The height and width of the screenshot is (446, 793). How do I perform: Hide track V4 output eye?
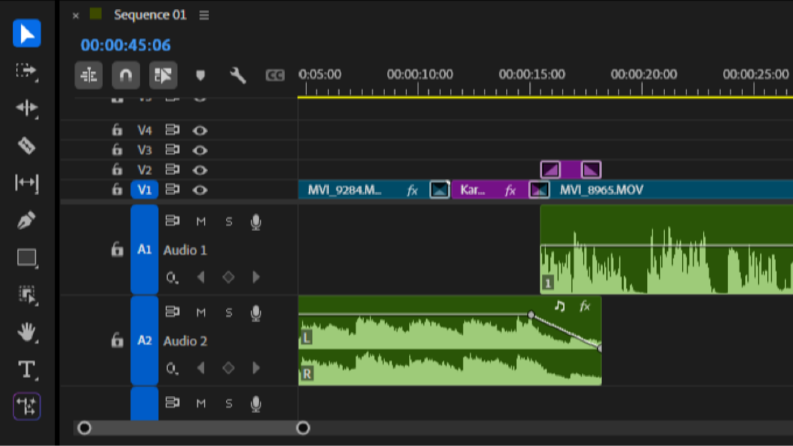click(200, 130)
